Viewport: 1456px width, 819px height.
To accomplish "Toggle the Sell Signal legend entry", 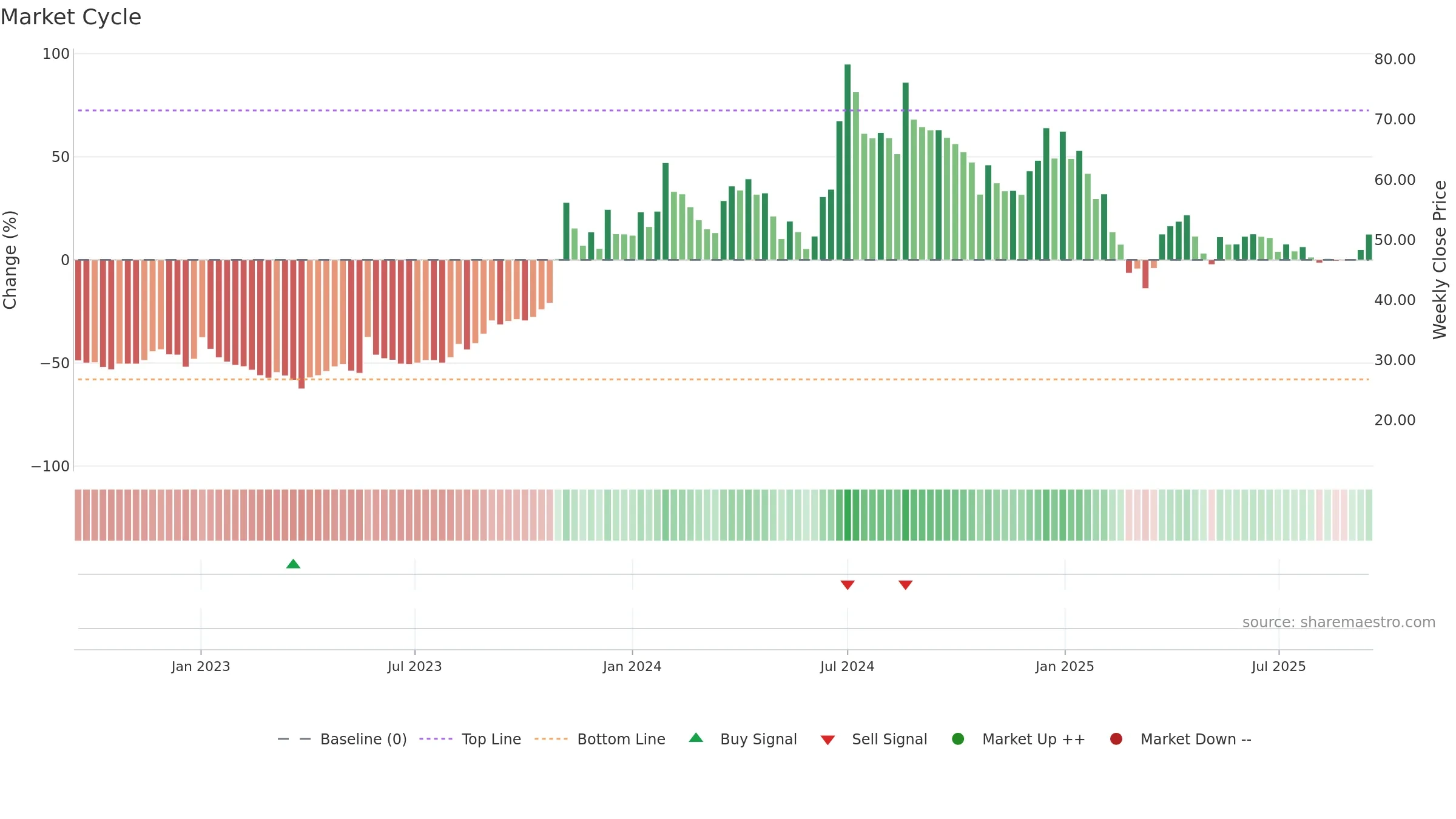I will 874,739.
